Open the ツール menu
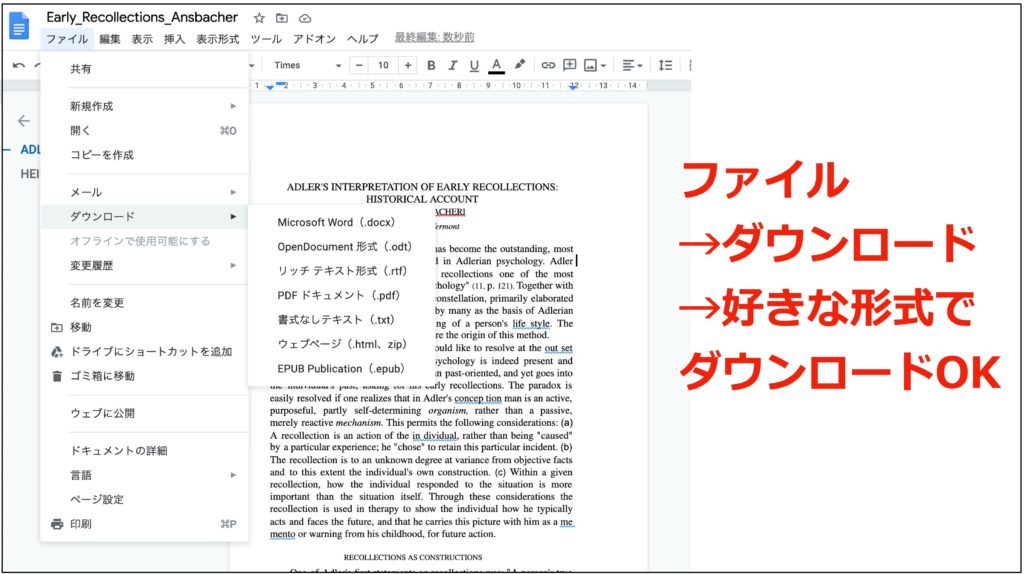 266,39
